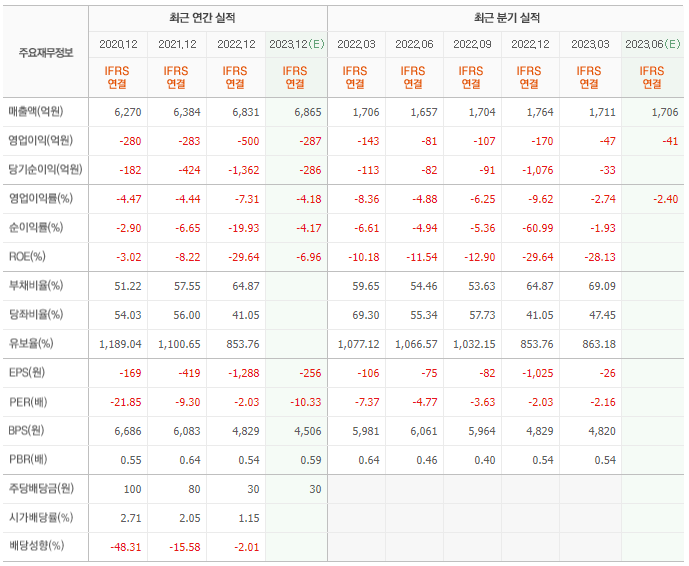Click the 2021.12 annual column header

tap(177, 44)
